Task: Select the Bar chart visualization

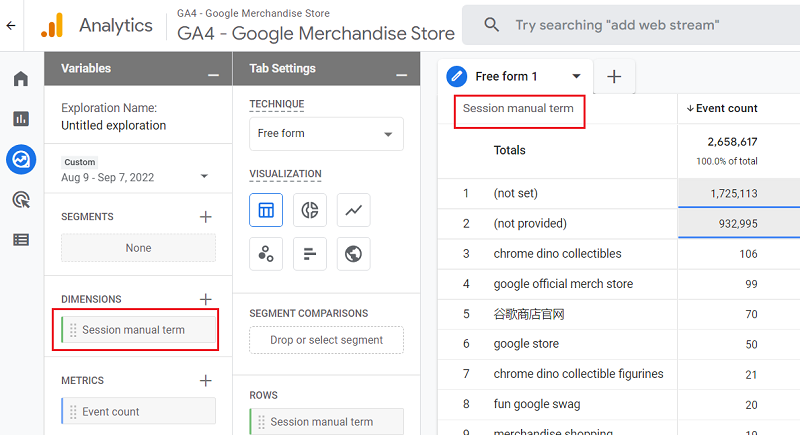Action: (310, 254)
